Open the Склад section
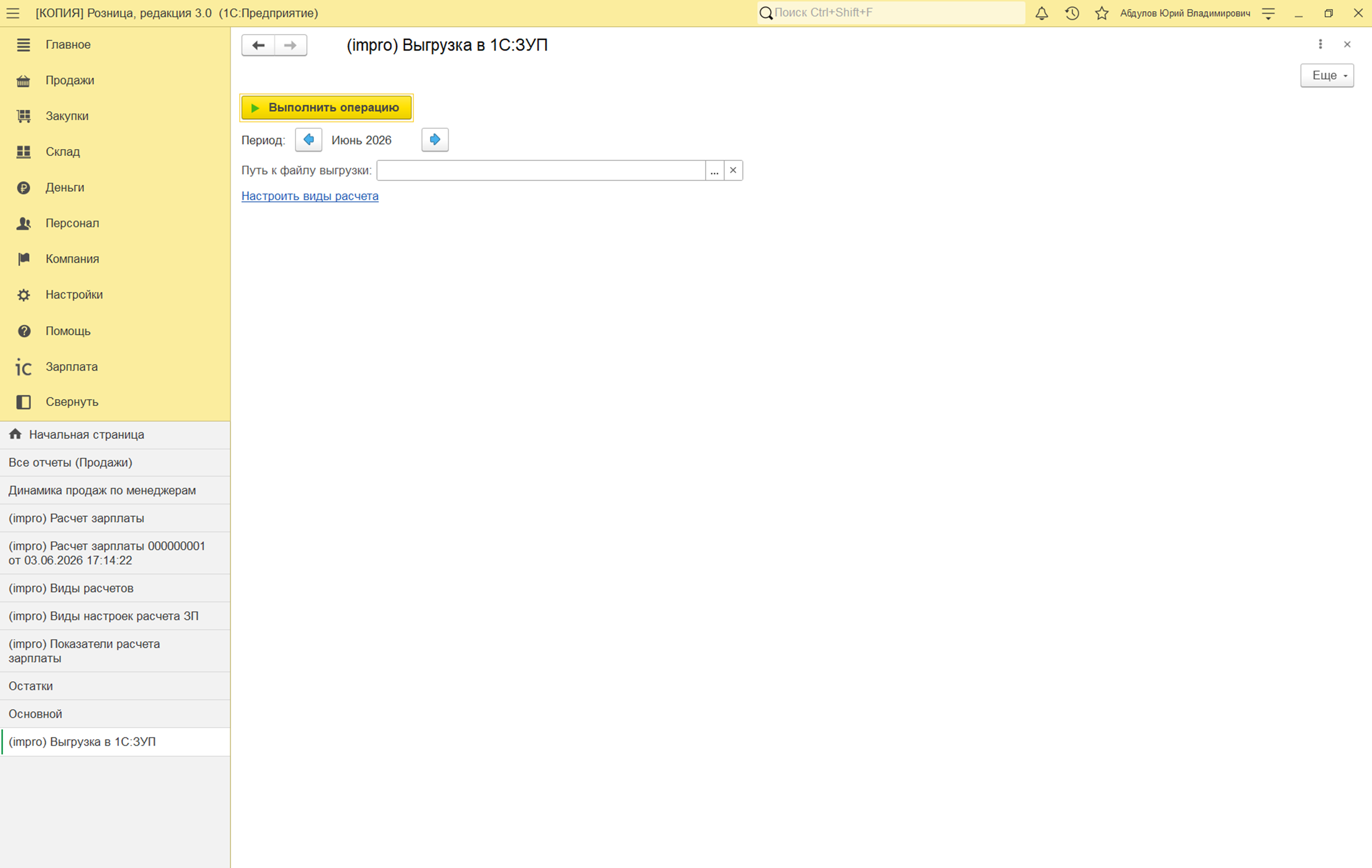Image resolution: width=1372 pixels, height=868 pixels. 115,151
